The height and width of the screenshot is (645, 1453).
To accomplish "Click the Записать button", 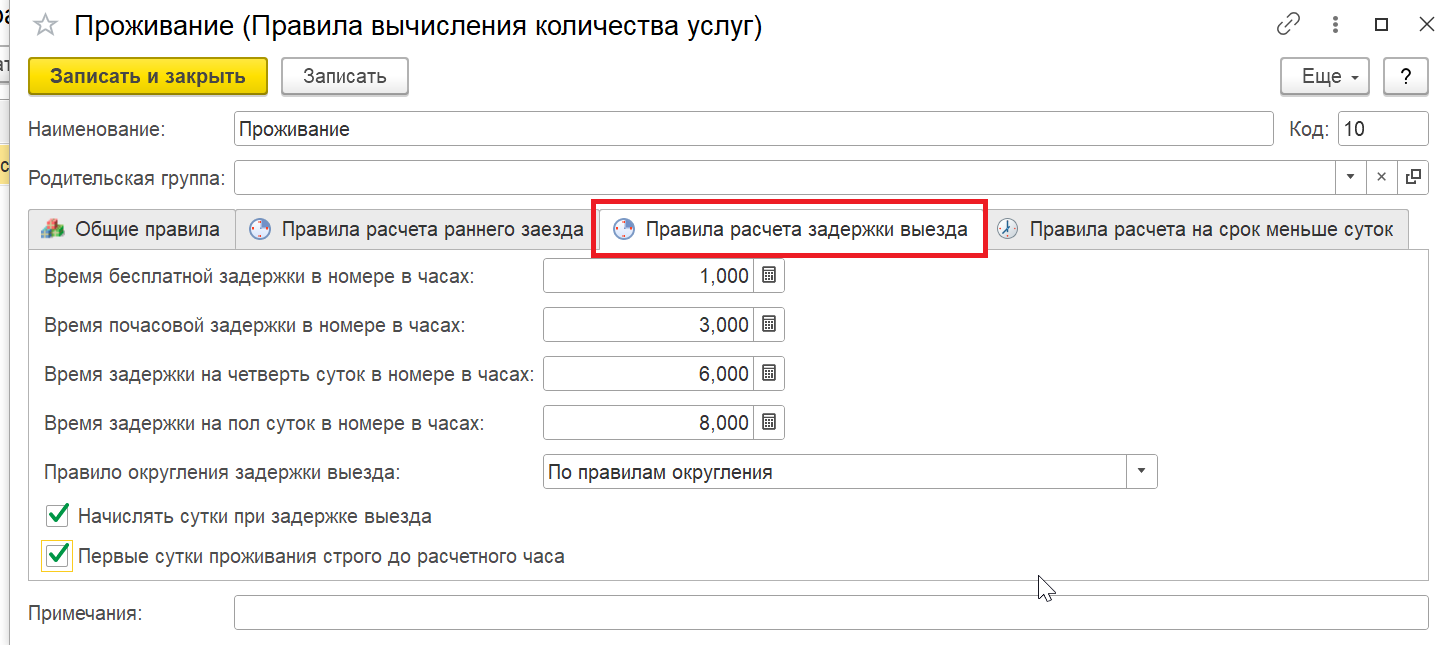I will pos(345,76).
